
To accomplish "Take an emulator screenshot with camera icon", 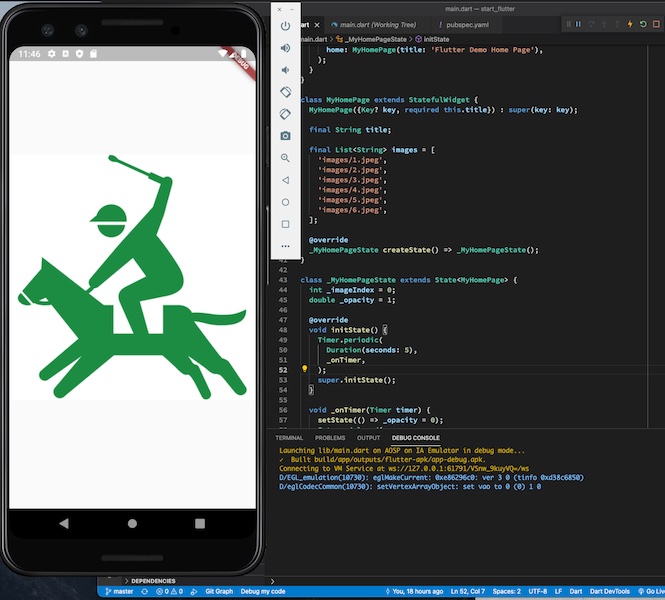I will tap(285, 136).
